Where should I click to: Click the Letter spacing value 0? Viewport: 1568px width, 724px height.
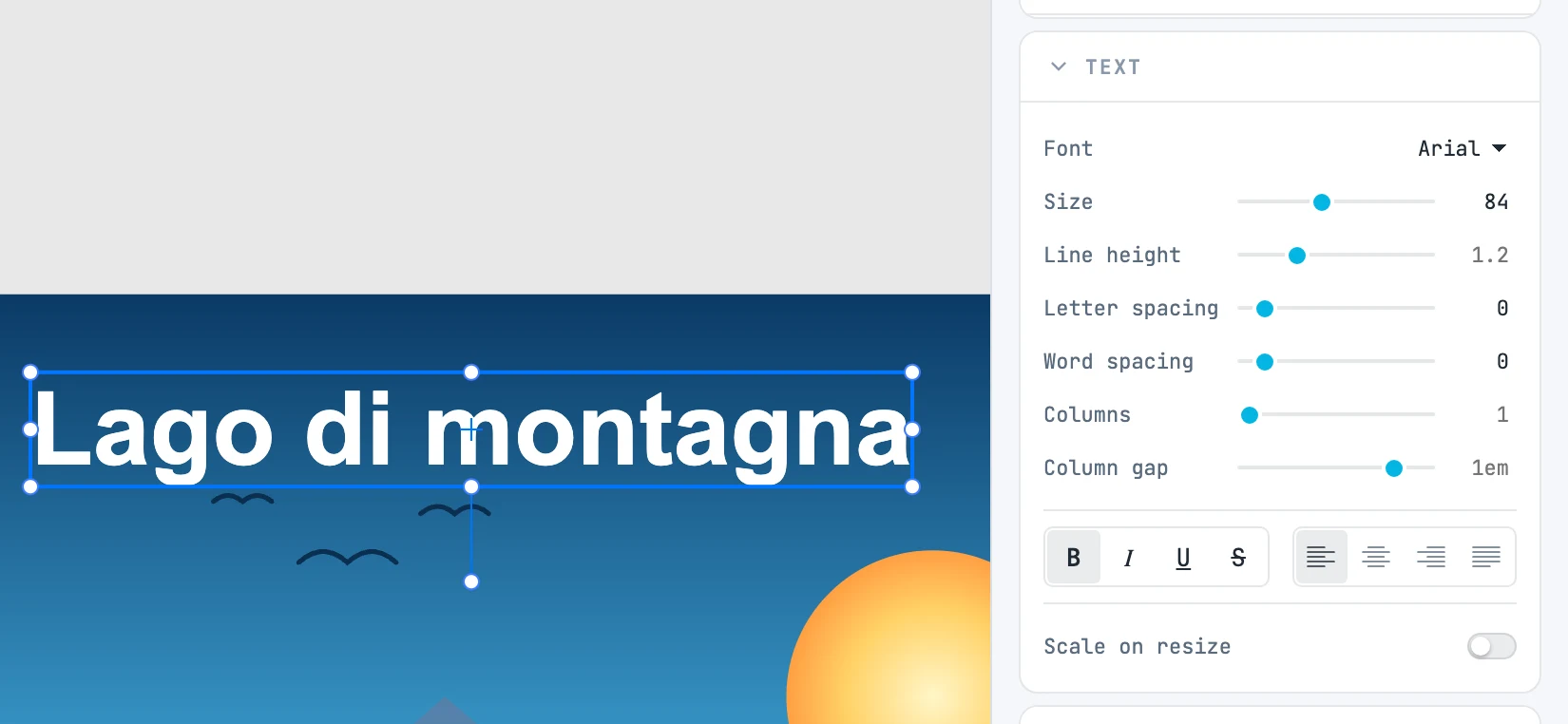[x=1502, y=308]
